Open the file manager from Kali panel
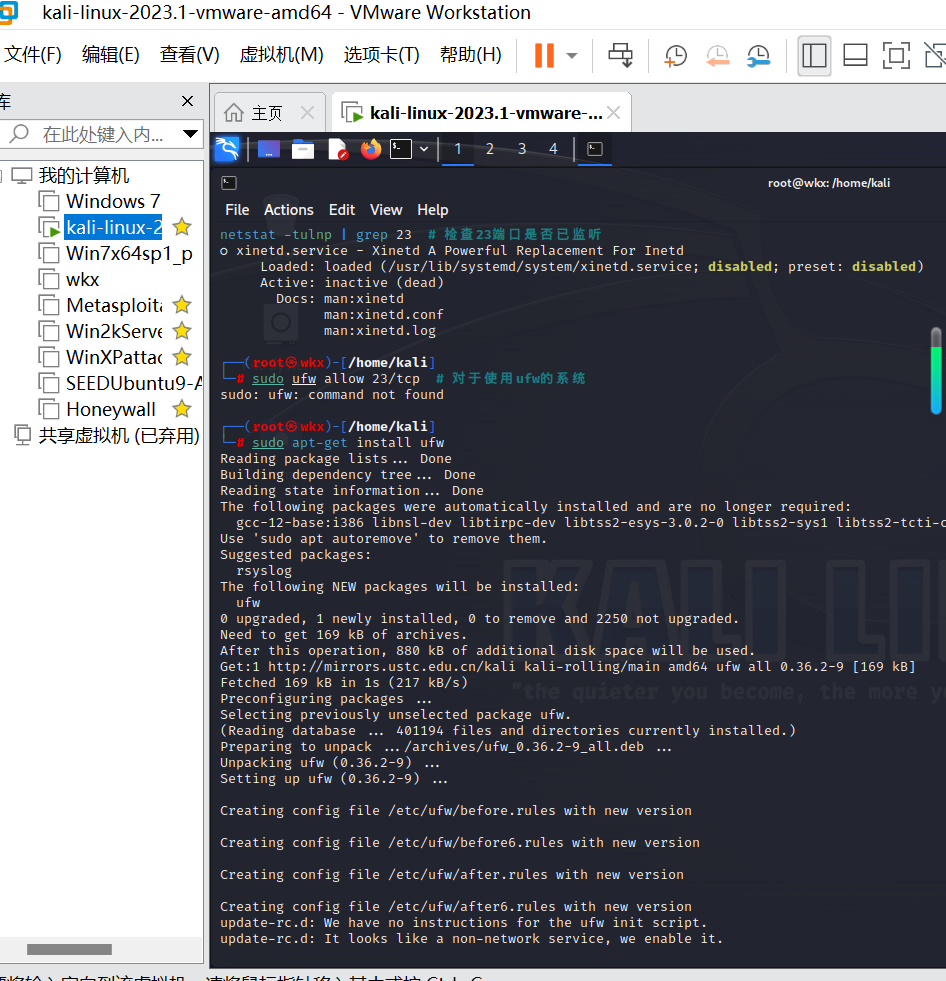 click(x=303, y=149)
